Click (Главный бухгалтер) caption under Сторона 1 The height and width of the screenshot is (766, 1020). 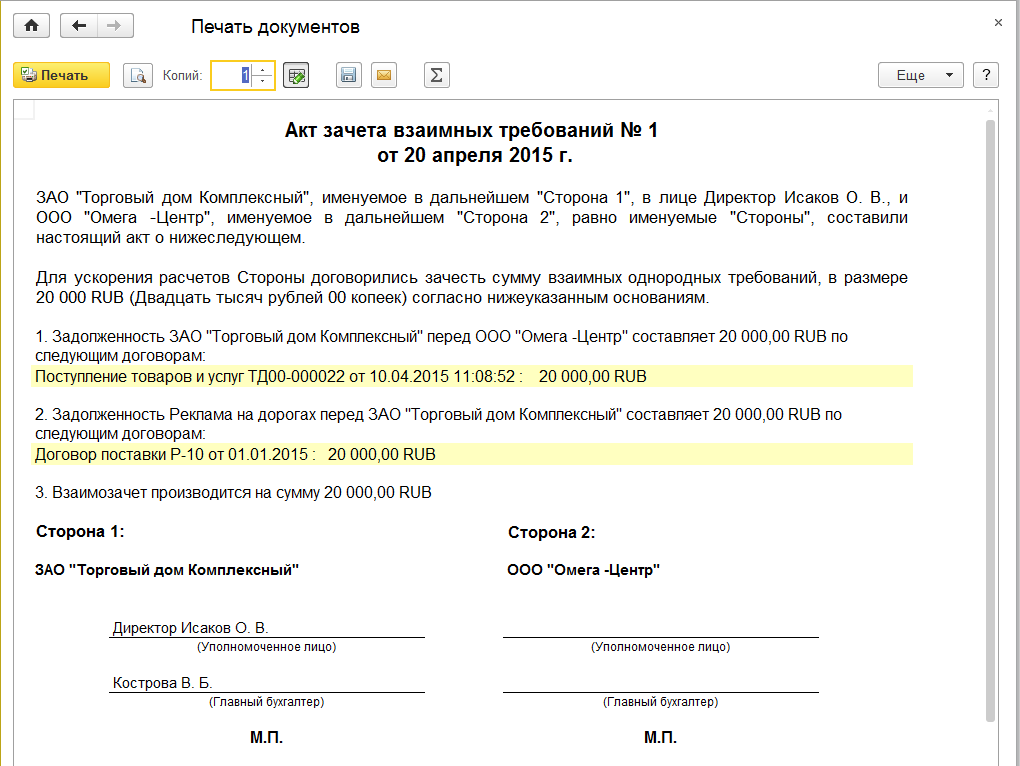pos(267,702)
